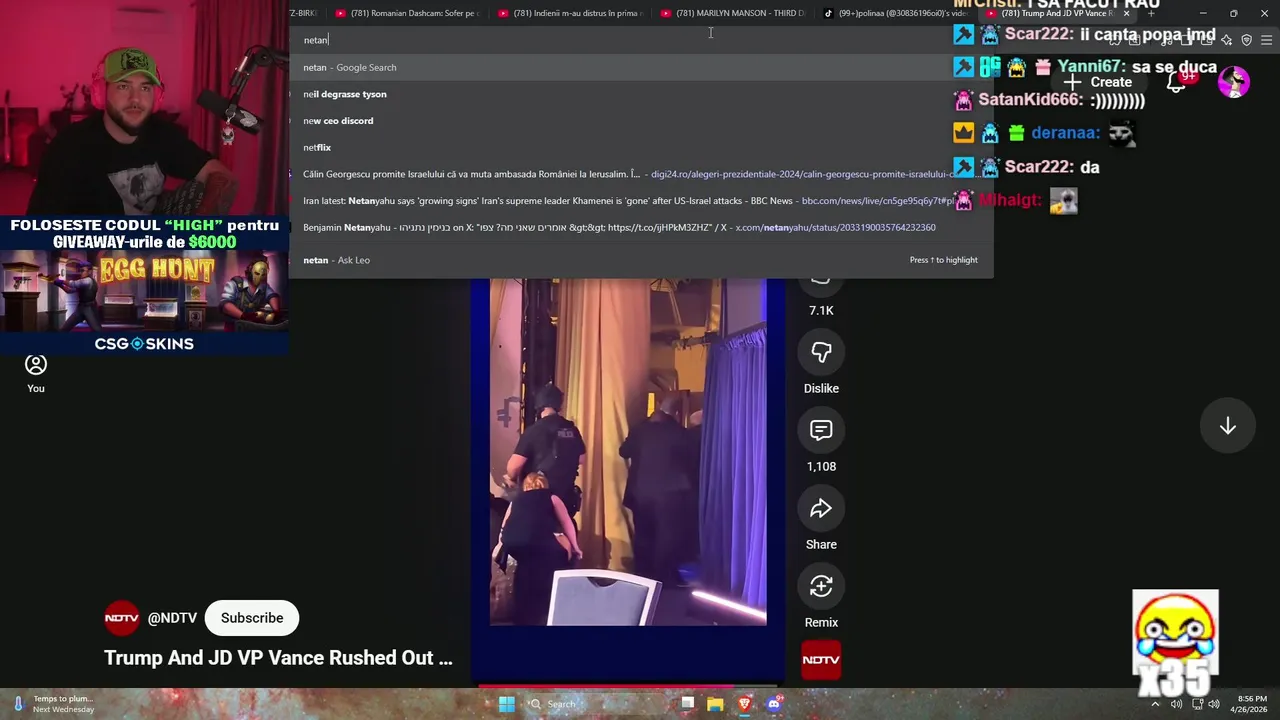
Task: Open the YouTube notifications bell
Action: [1177, 82]
